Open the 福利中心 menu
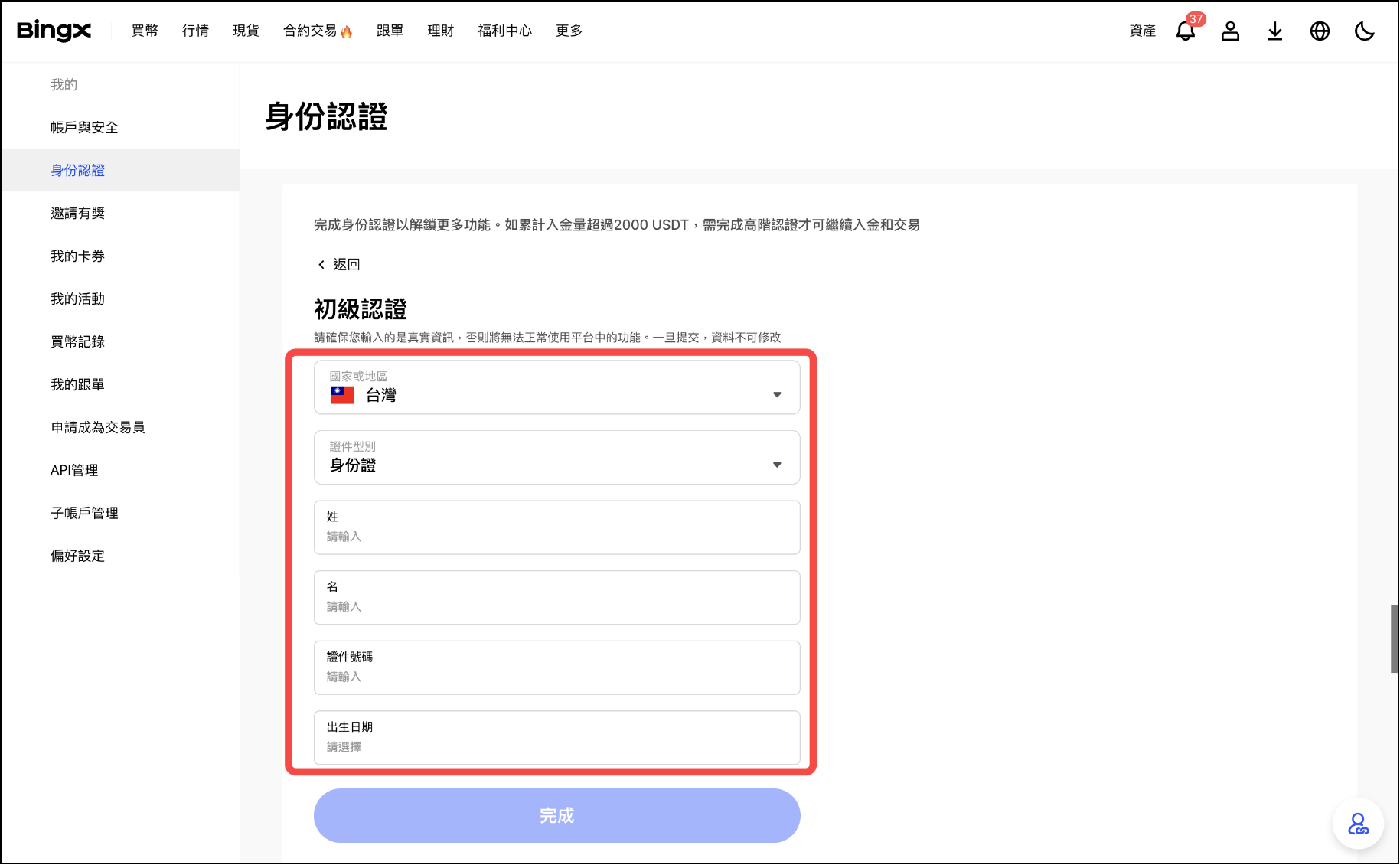 (x=504, y=31)
